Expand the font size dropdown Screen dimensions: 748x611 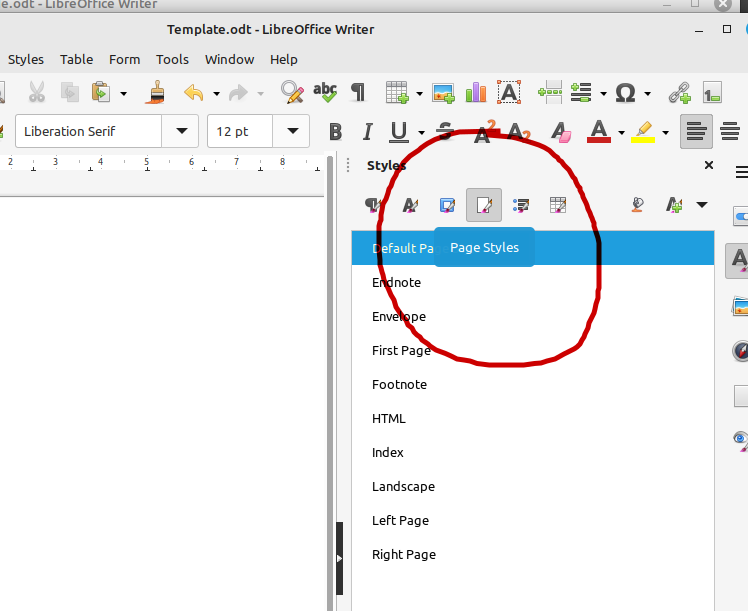(x=292, y=131)
